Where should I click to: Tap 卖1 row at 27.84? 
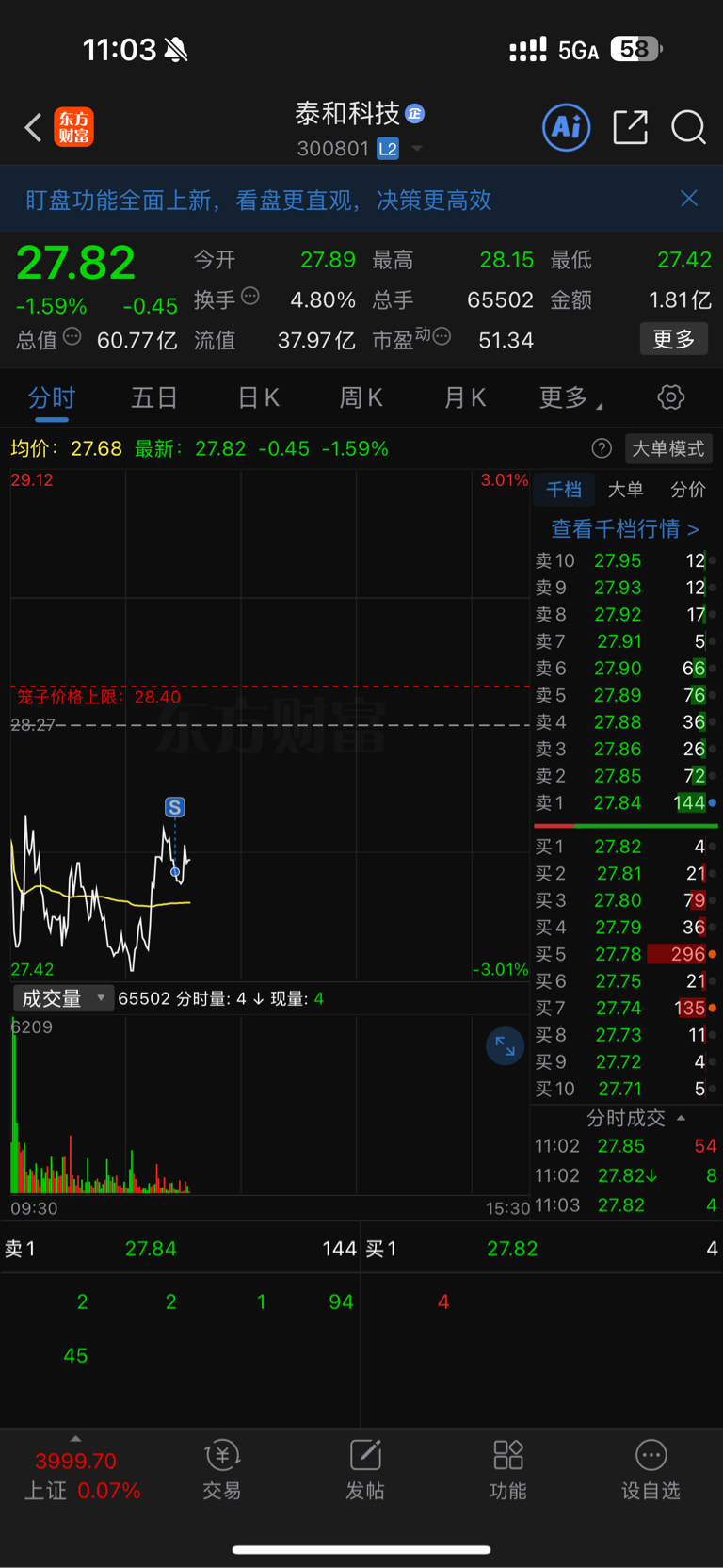(x=625, y=802)
